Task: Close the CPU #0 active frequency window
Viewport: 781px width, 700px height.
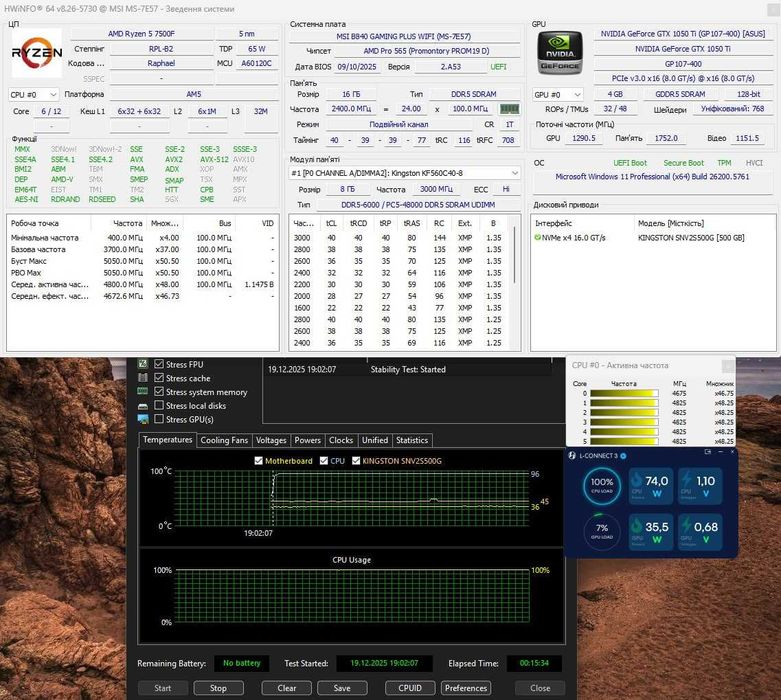Action: coord(728,366)
